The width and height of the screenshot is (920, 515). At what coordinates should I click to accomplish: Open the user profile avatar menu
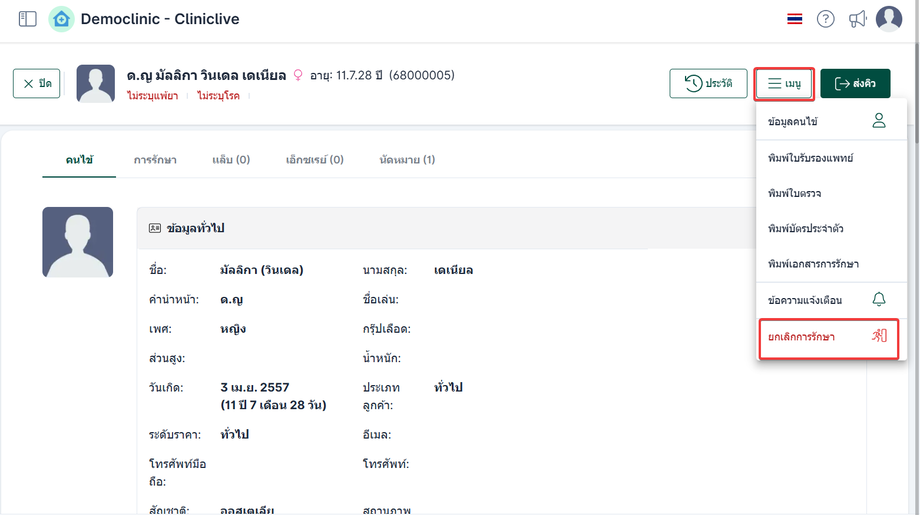tap(889, 19)
